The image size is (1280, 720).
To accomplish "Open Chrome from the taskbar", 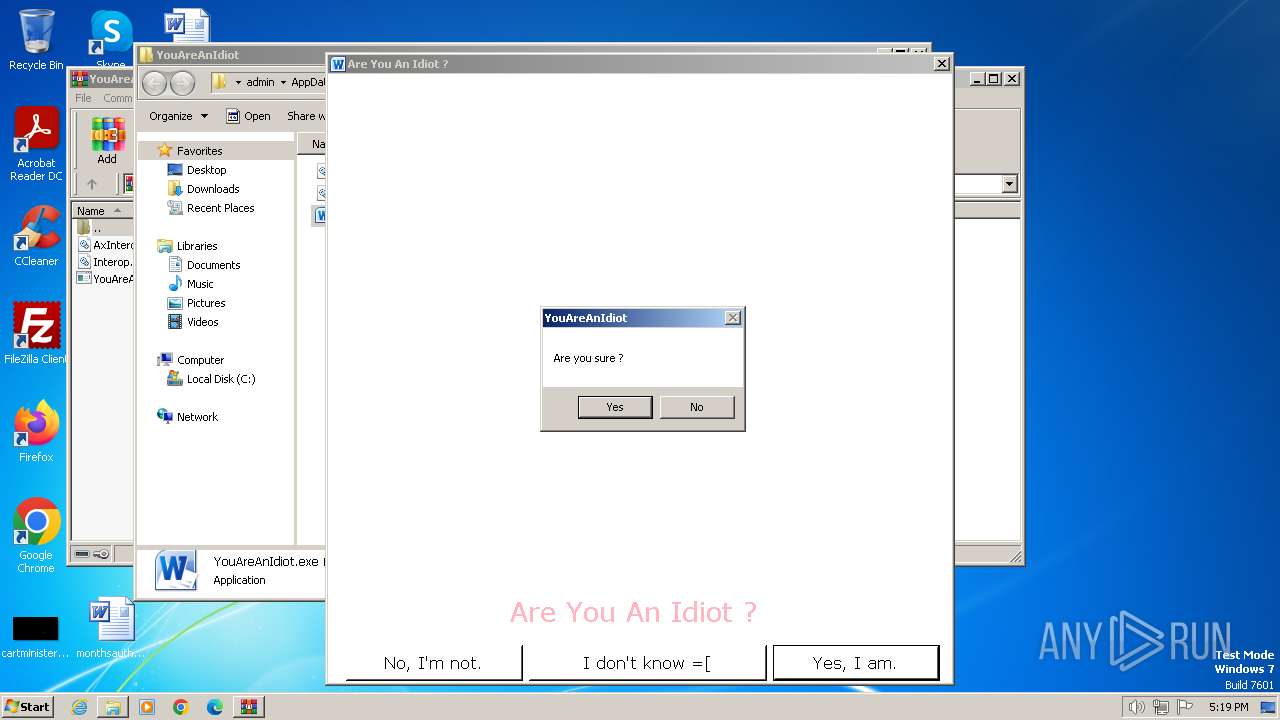I will point(181,707).
